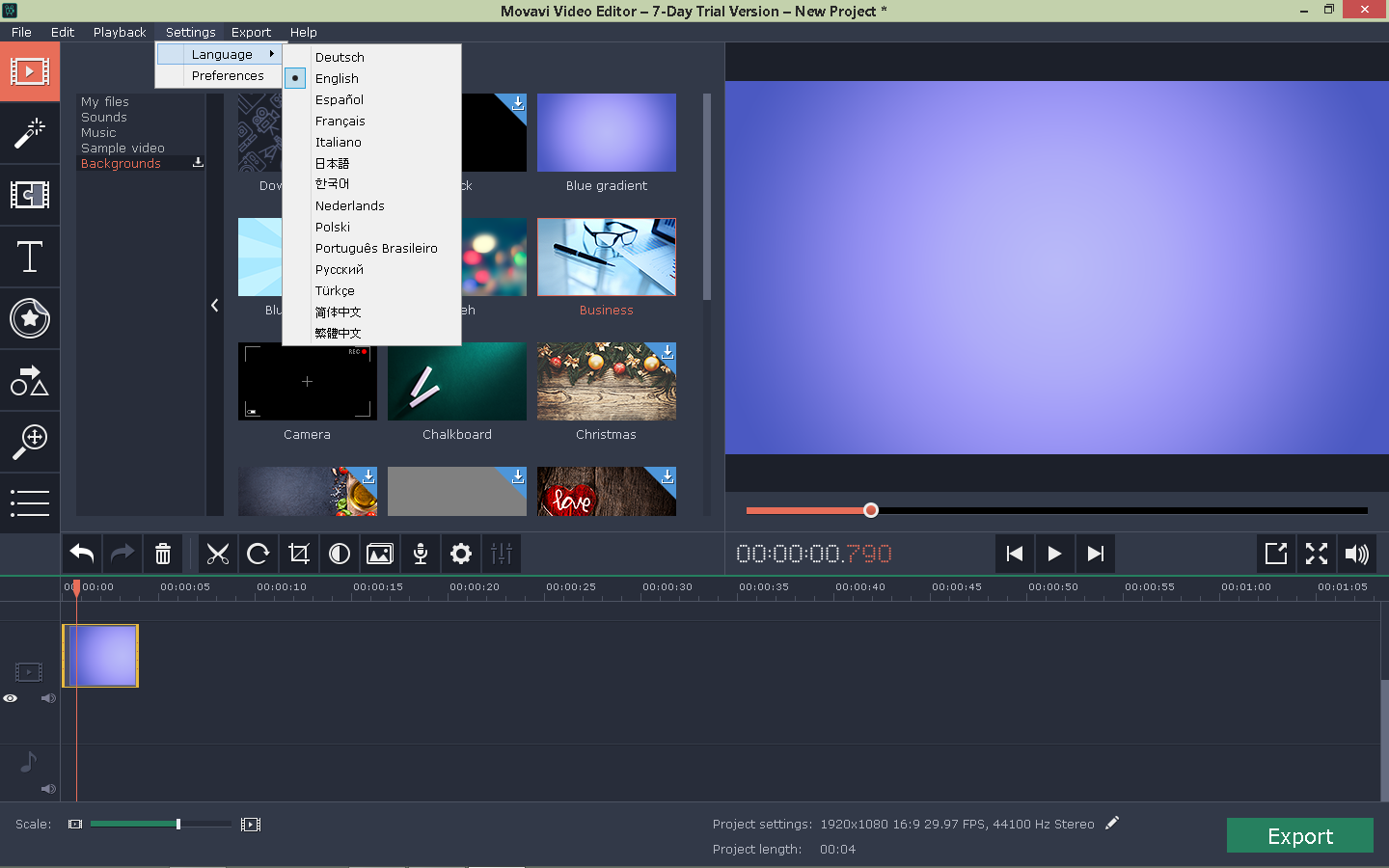Open the Pan and Zoom magnifier tab

coord(30,442)
